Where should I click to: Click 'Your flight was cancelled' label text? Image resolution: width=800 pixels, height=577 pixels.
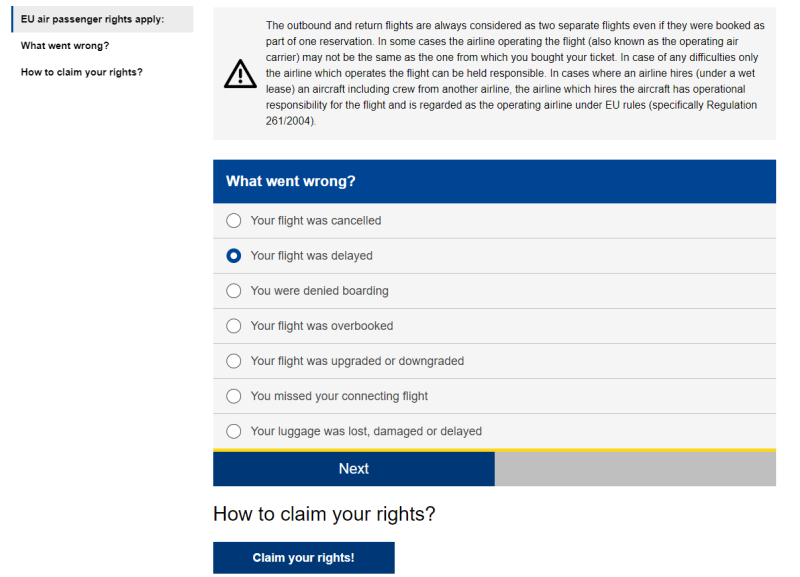click(x=316, y=220)
